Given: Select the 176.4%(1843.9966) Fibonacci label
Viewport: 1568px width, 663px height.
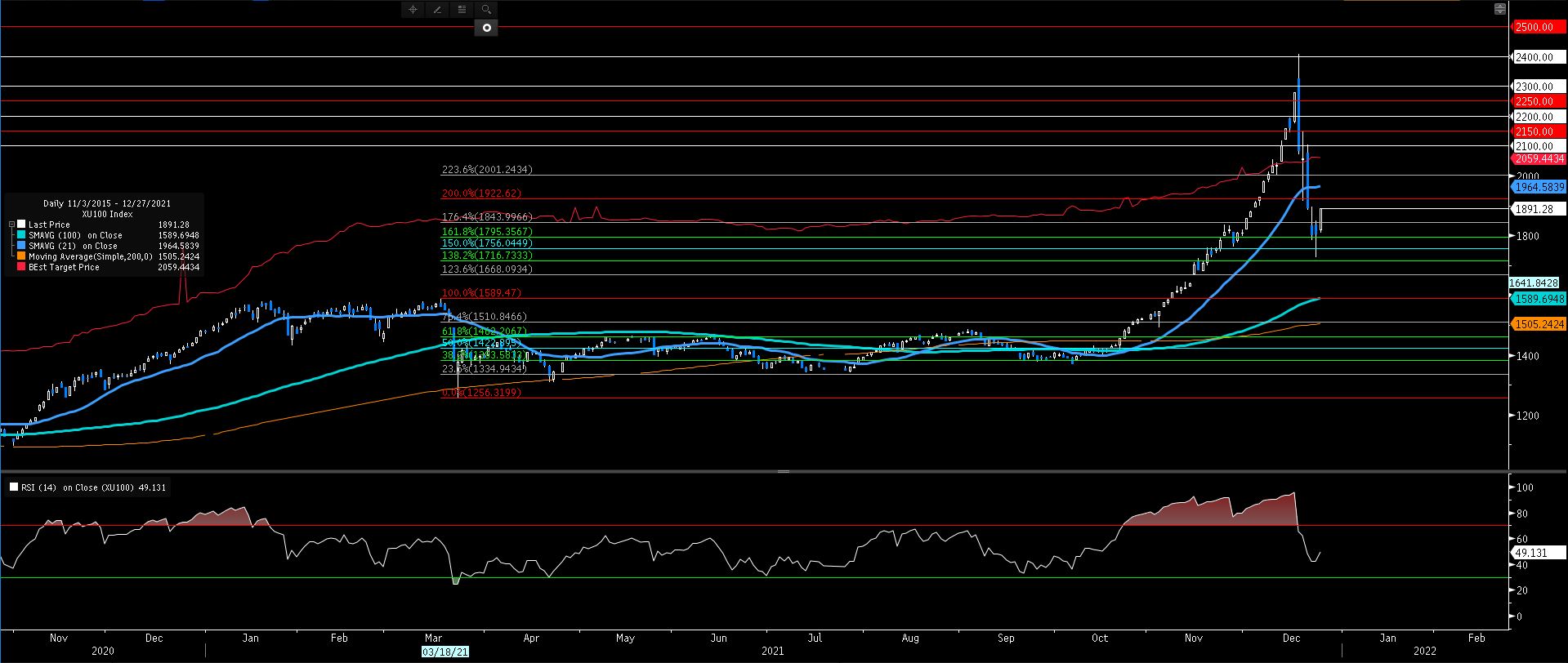Looking at the screenshot, I should click(x=487, y=217).
